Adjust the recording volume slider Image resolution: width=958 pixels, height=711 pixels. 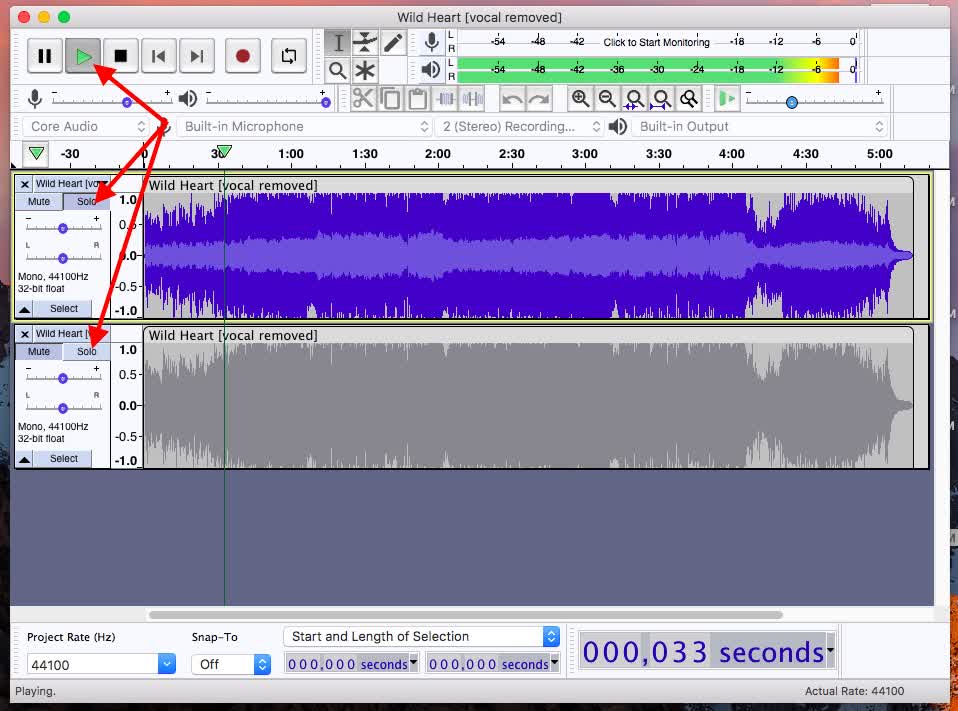(x=111, y=101)
